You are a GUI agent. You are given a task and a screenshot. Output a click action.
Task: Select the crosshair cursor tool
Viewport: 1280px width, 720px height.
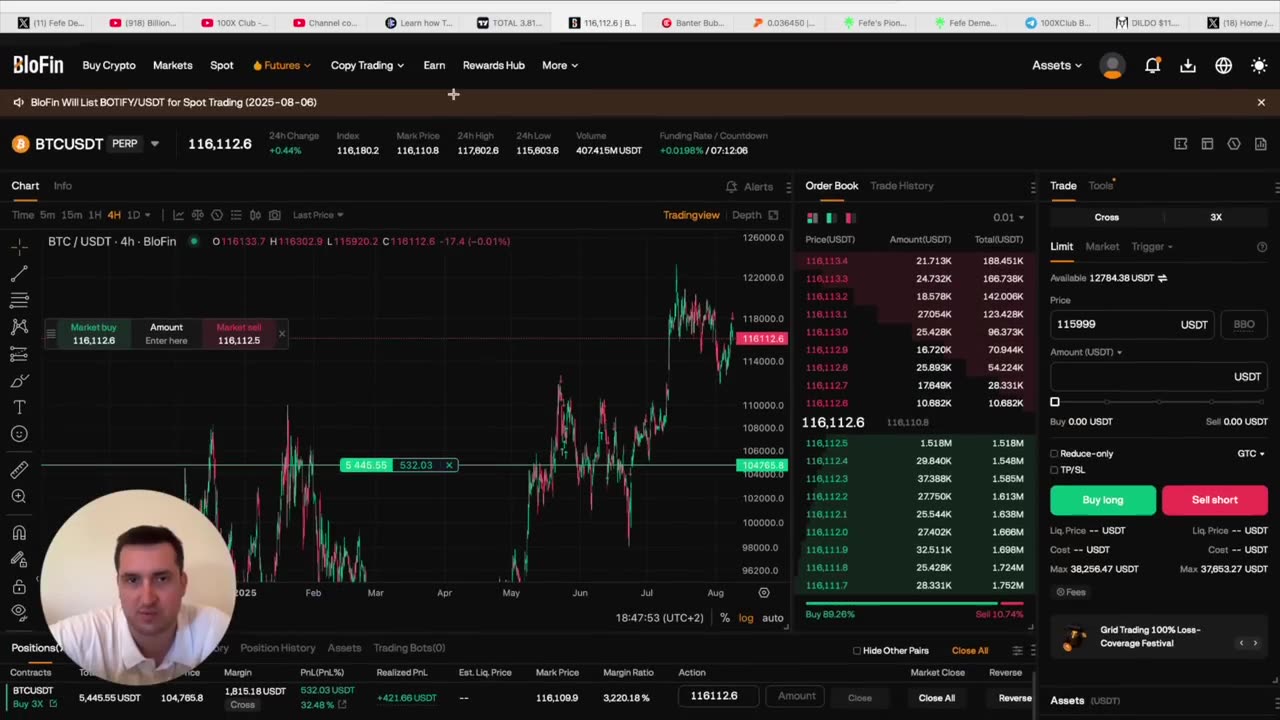pos(19,246)
